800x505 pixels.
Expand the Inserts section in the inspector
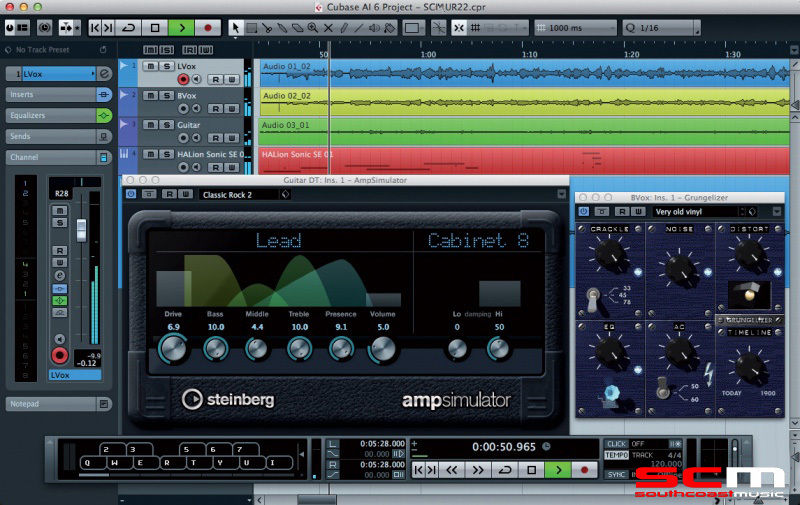pyautogui.click(x=50, y=94)
